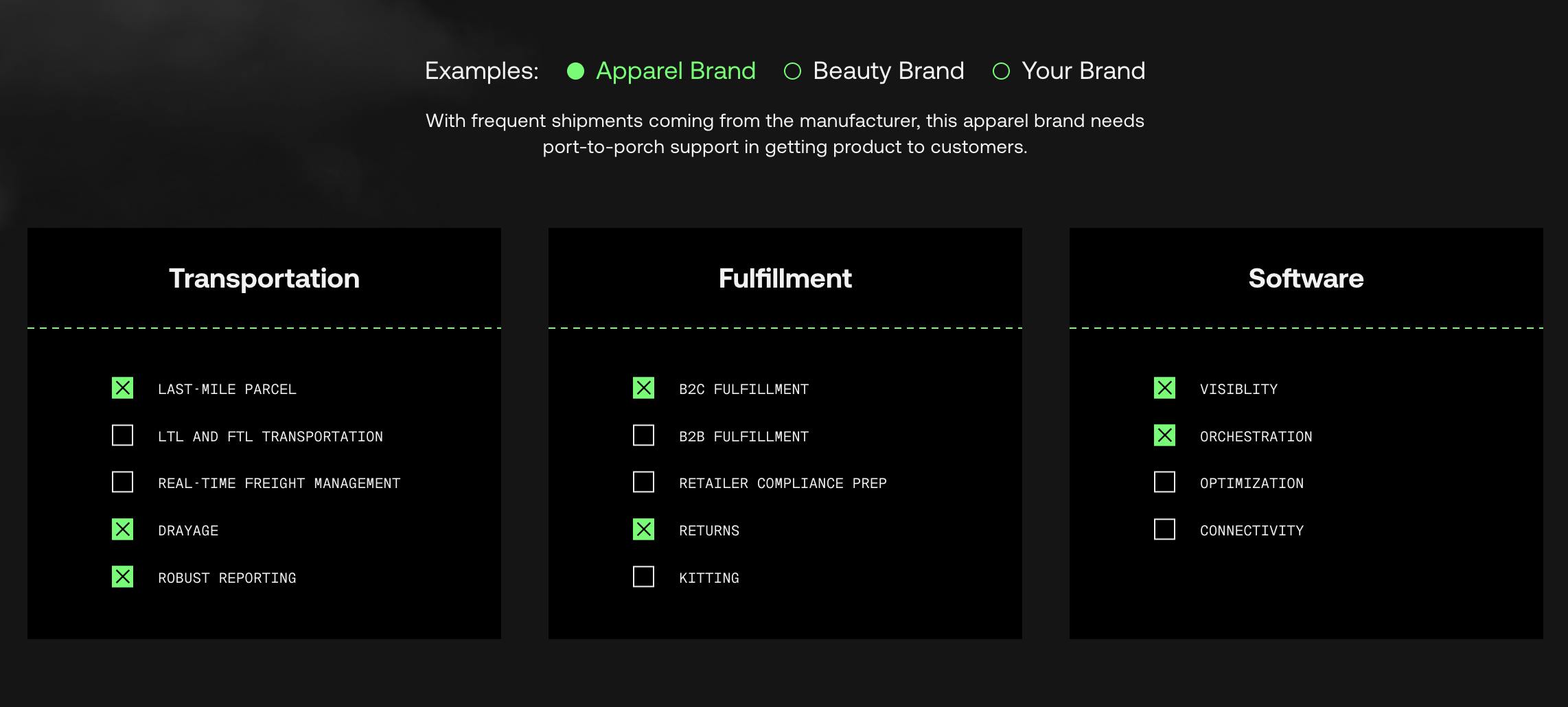Viewport: 1568px width, 707px height.
Task: Toggle the Robust Reporting checkbox
Action: pyautogui.click(x=123, y=577)
